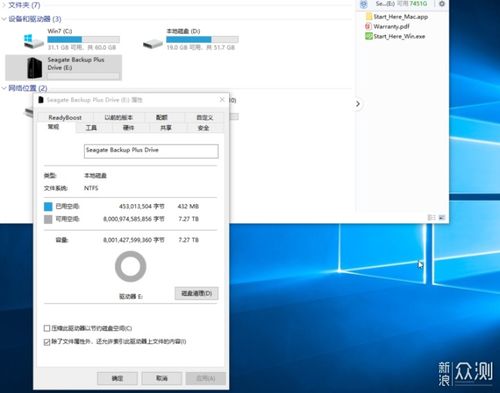
Task: Collapse the Devices and drives group
Action: tap(4, 19)
